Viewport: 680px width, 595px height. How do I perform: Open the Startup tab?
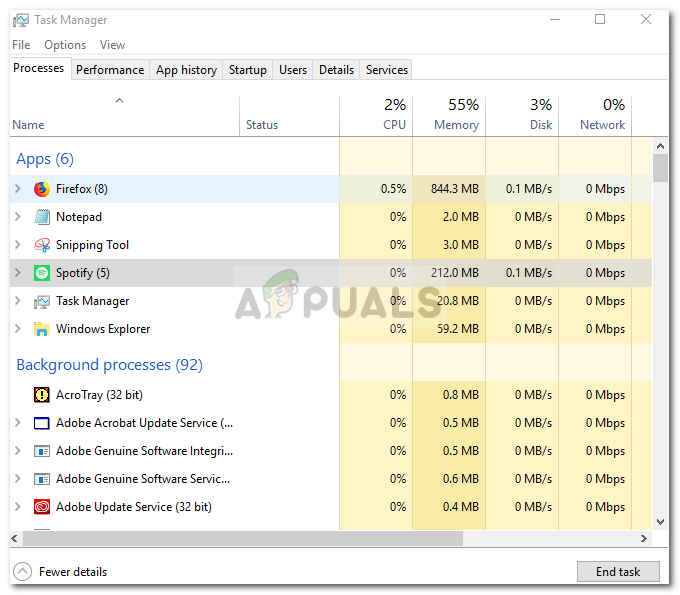[x=247, y=70]
